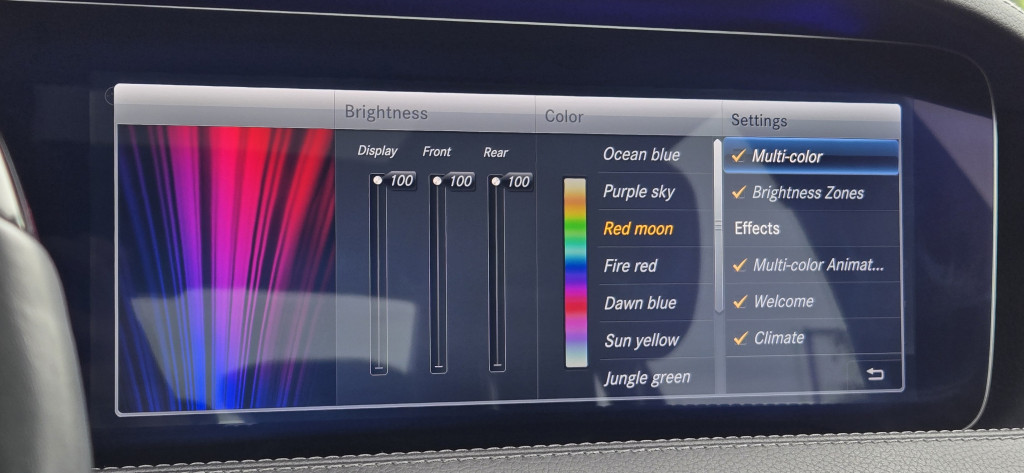This screenshot has height=473, width=1024.
Task: Click the ambient light preview image
Action: pos(227,268)
